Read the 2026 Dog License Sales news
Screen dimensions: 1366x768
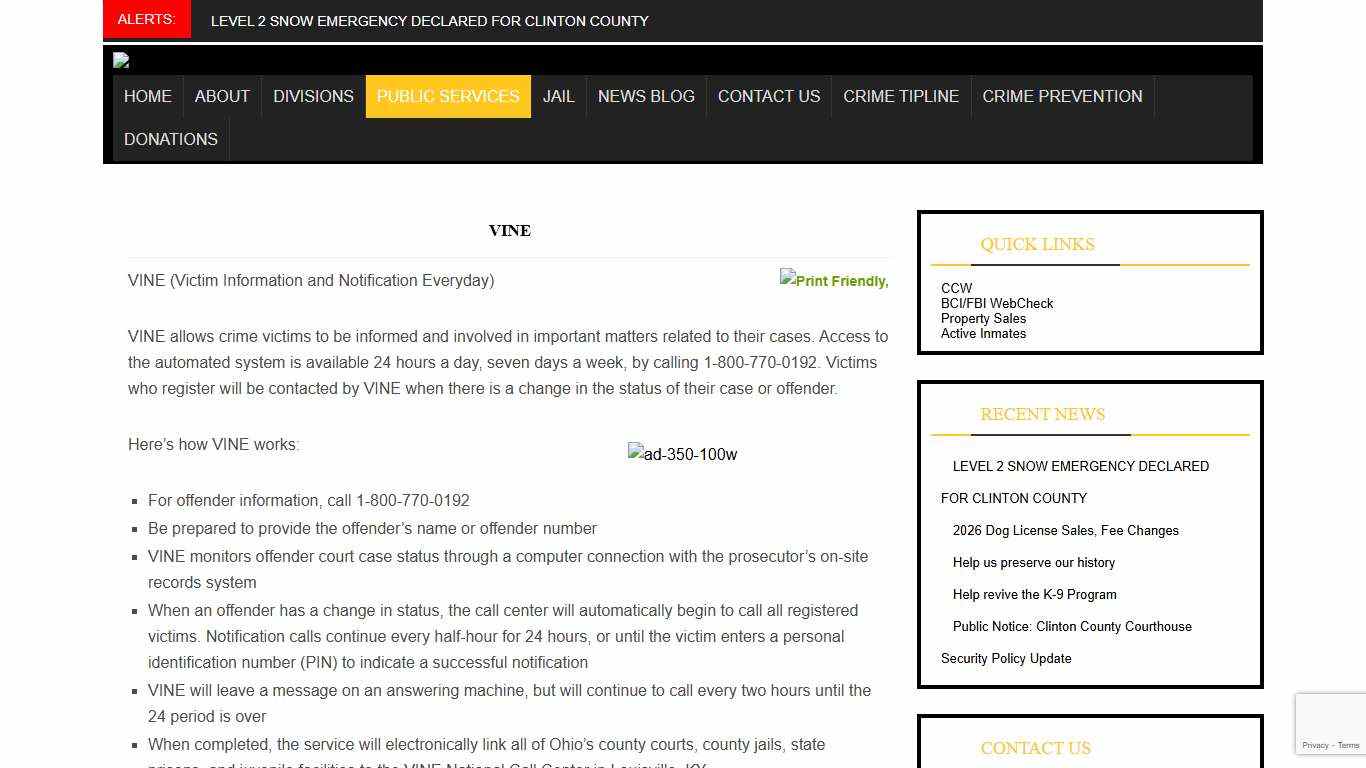[1065, 531]
